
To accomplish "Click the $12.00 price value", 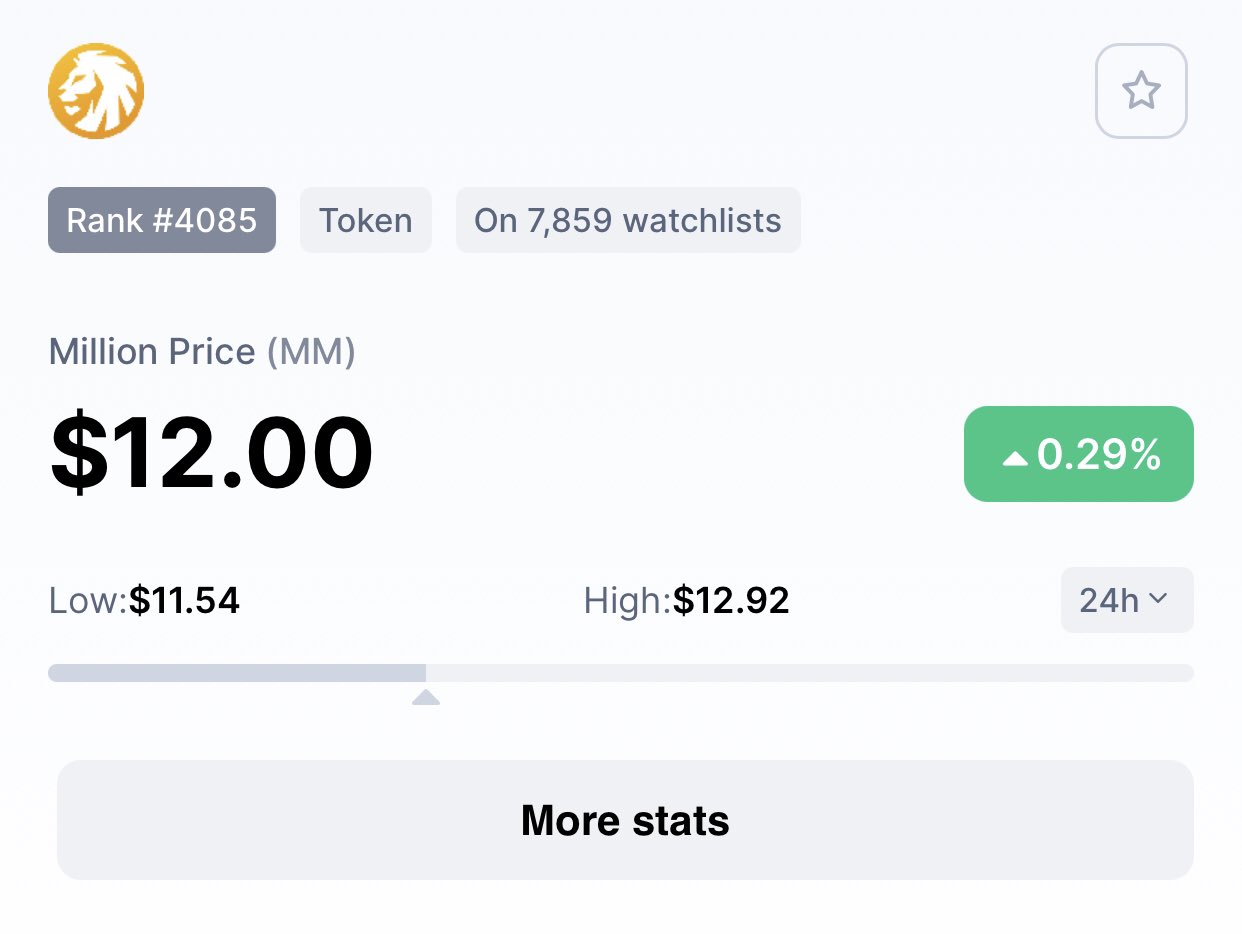I will pyautogui.click(x=212, y=454).
